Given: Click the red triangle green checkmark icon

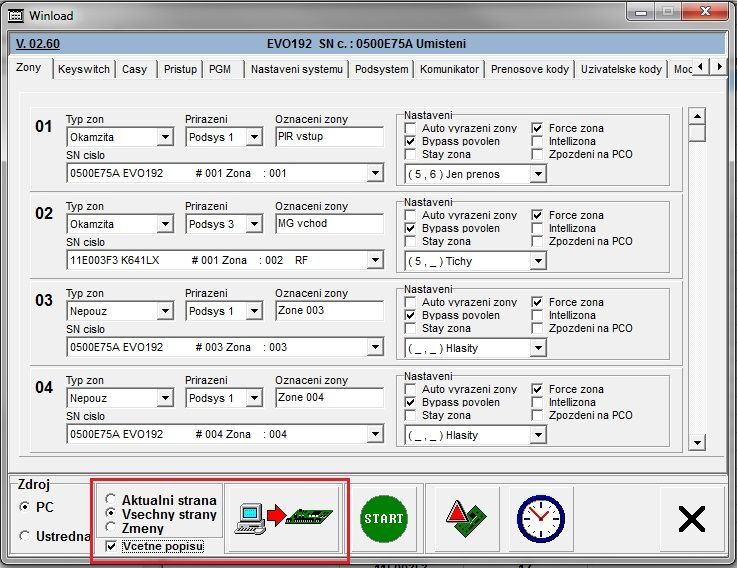Looking at the screenshot, I should click(465, 518).
